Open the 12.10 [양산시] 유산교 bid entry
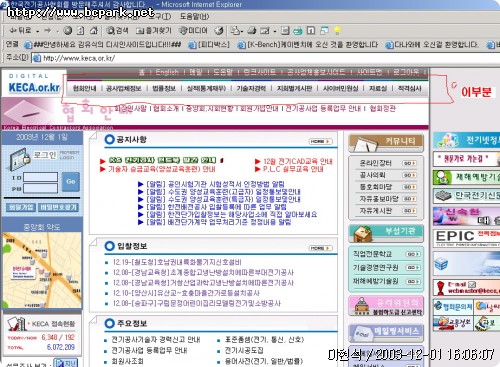This screenshot has width=500, height=367. [x=186, y=293]
